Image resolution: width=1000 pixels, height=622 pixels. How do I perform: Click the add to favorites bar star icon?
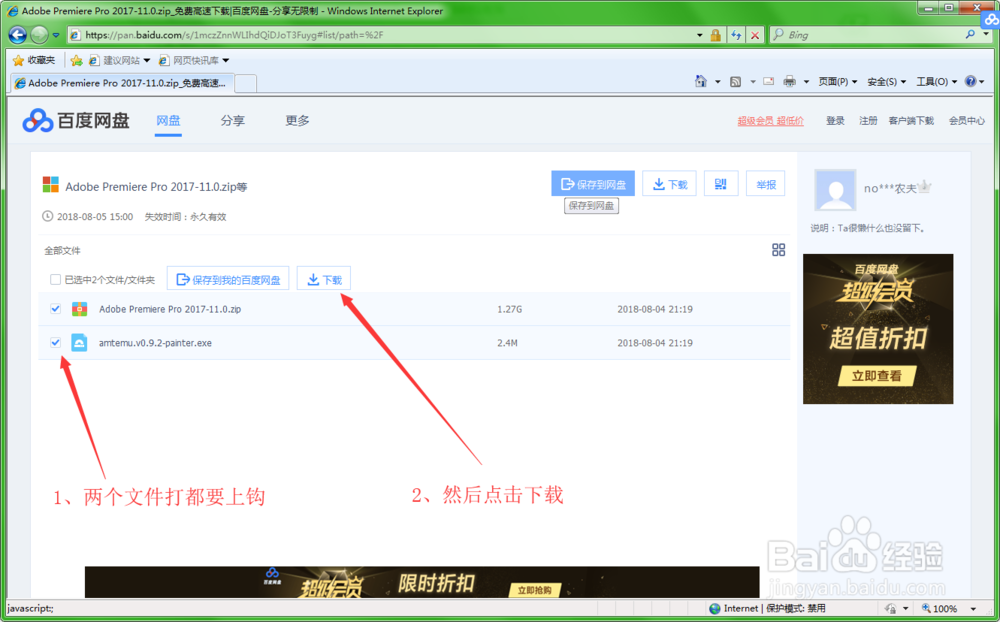[x=77, y=61]
